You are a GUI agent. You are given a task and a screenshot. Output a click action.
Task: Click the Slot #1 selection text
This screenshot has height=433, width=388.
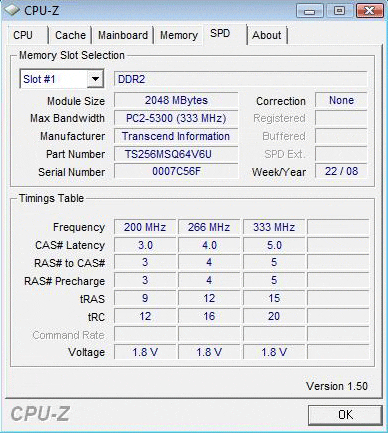39,79
